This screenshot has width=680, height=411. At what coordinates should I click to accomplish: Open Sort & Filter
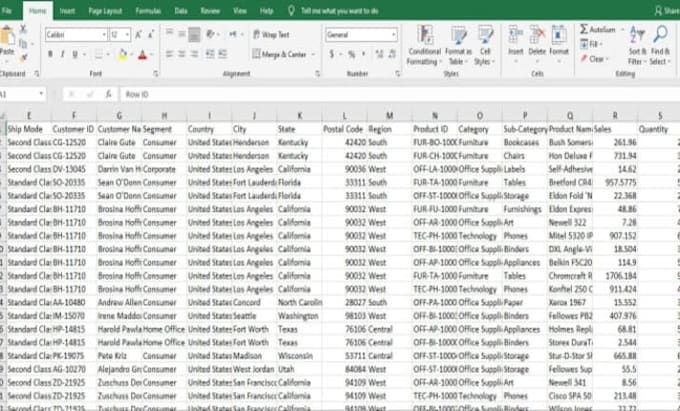[637, 46]
